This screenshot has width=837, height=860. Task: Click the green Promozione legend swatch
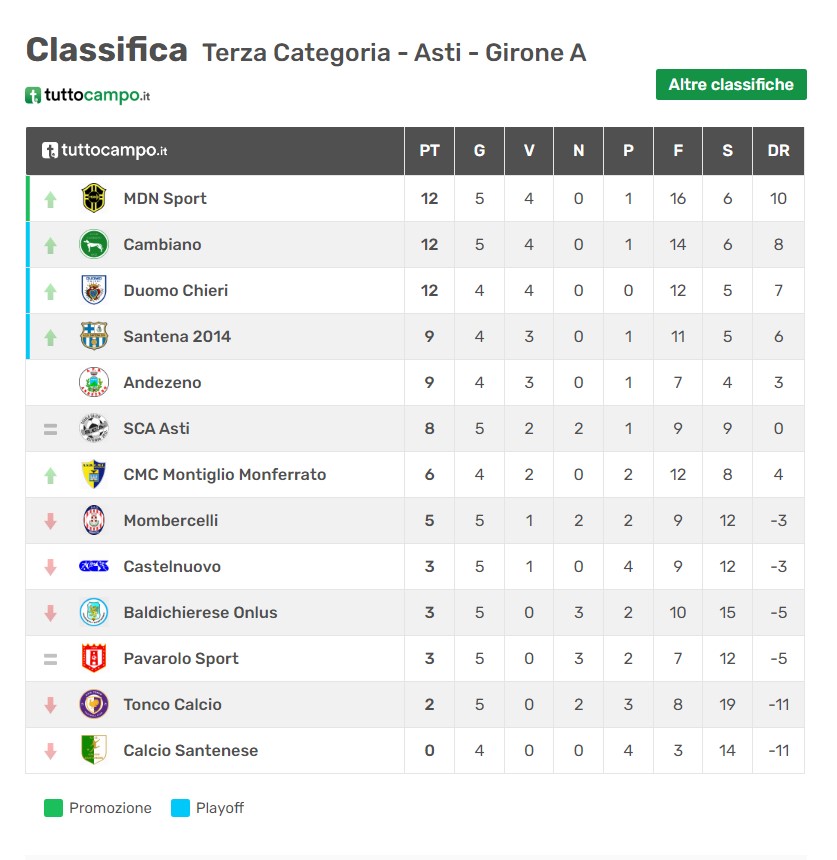54,808
